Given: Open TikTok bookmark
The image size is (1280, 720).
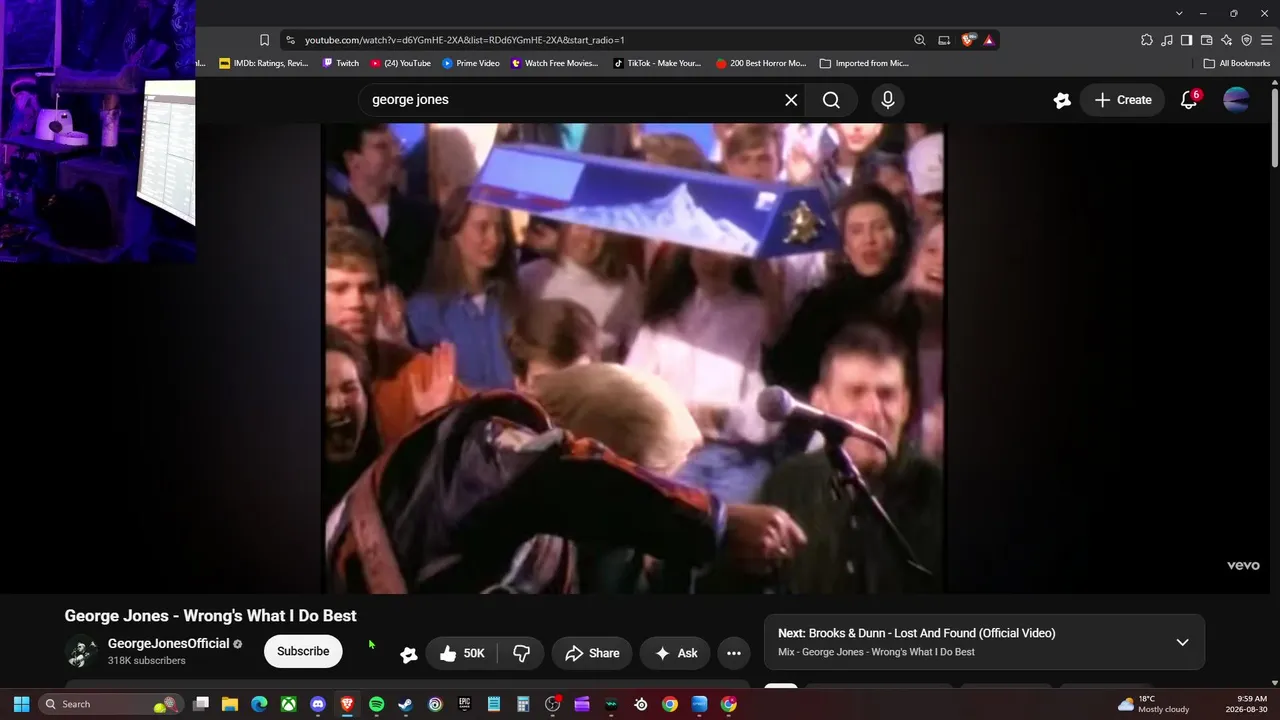Looking at the screenshot, I should (657, 63).
